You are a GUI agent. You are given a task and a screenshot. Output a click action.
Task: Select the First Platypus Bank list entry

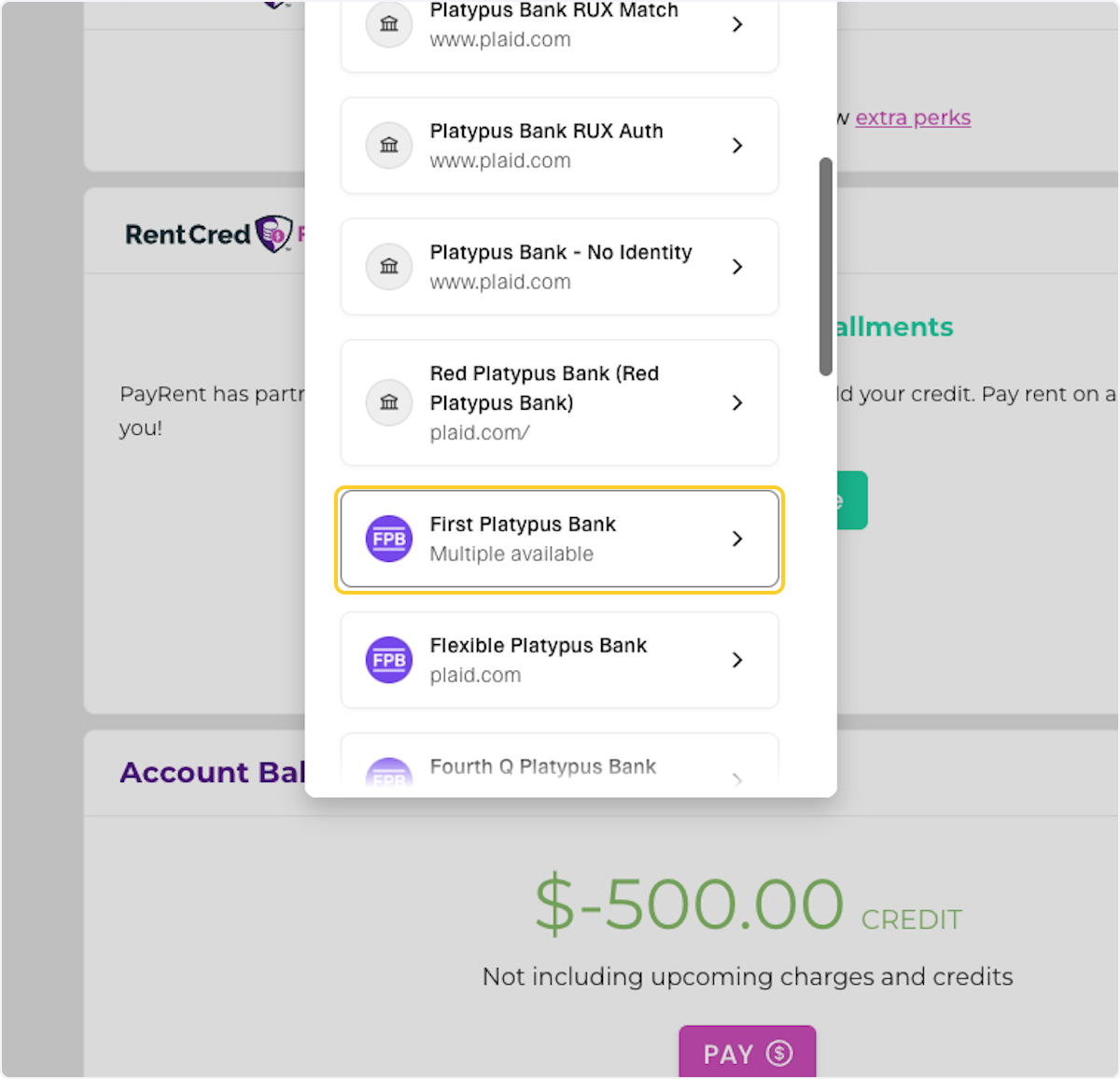[559, 539]
